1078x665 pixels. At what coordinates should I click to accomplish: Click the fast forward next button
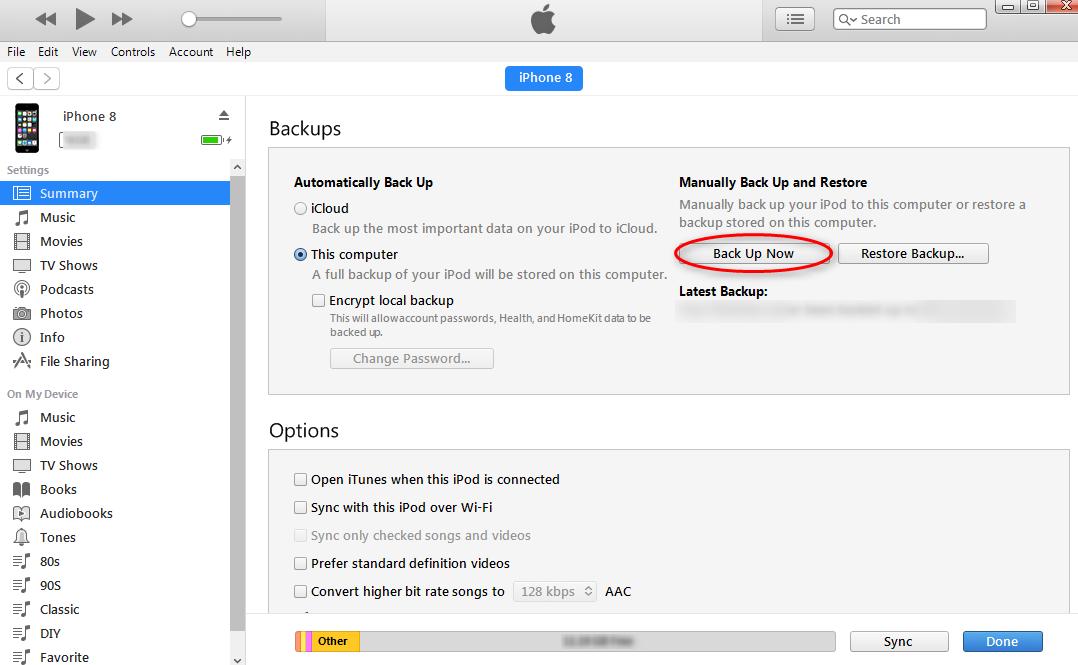[x=122, y=19]
